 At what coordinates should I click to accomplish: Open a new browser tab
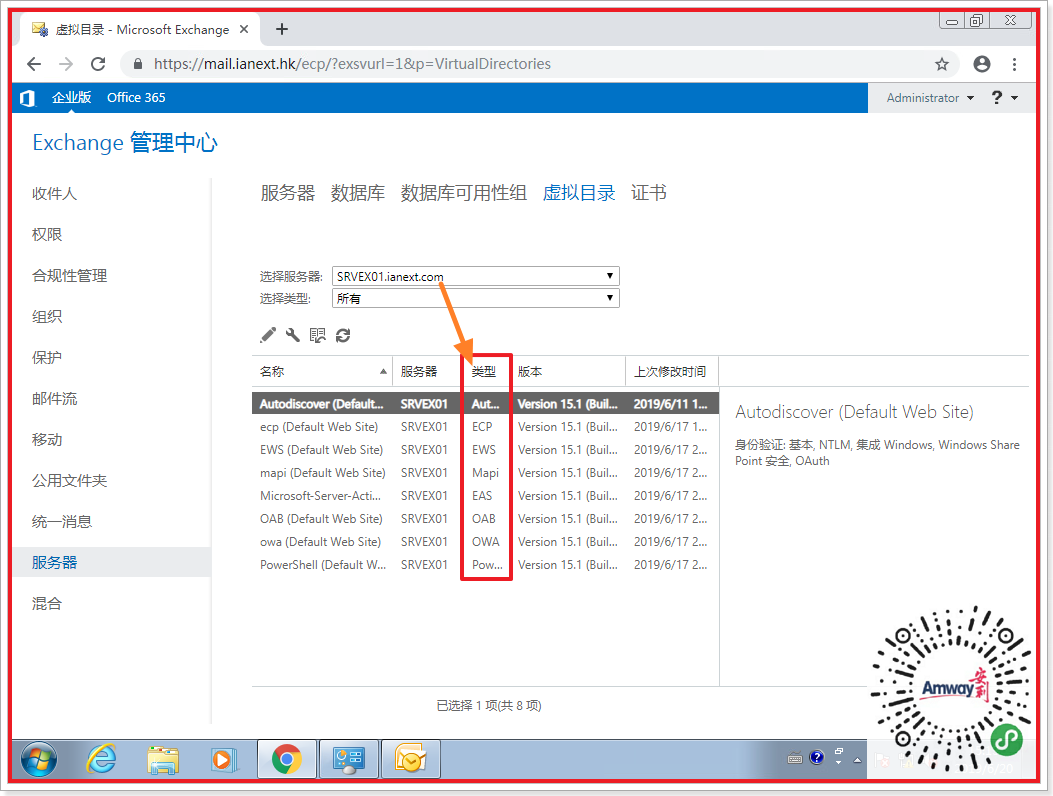(x=282, y=29)
